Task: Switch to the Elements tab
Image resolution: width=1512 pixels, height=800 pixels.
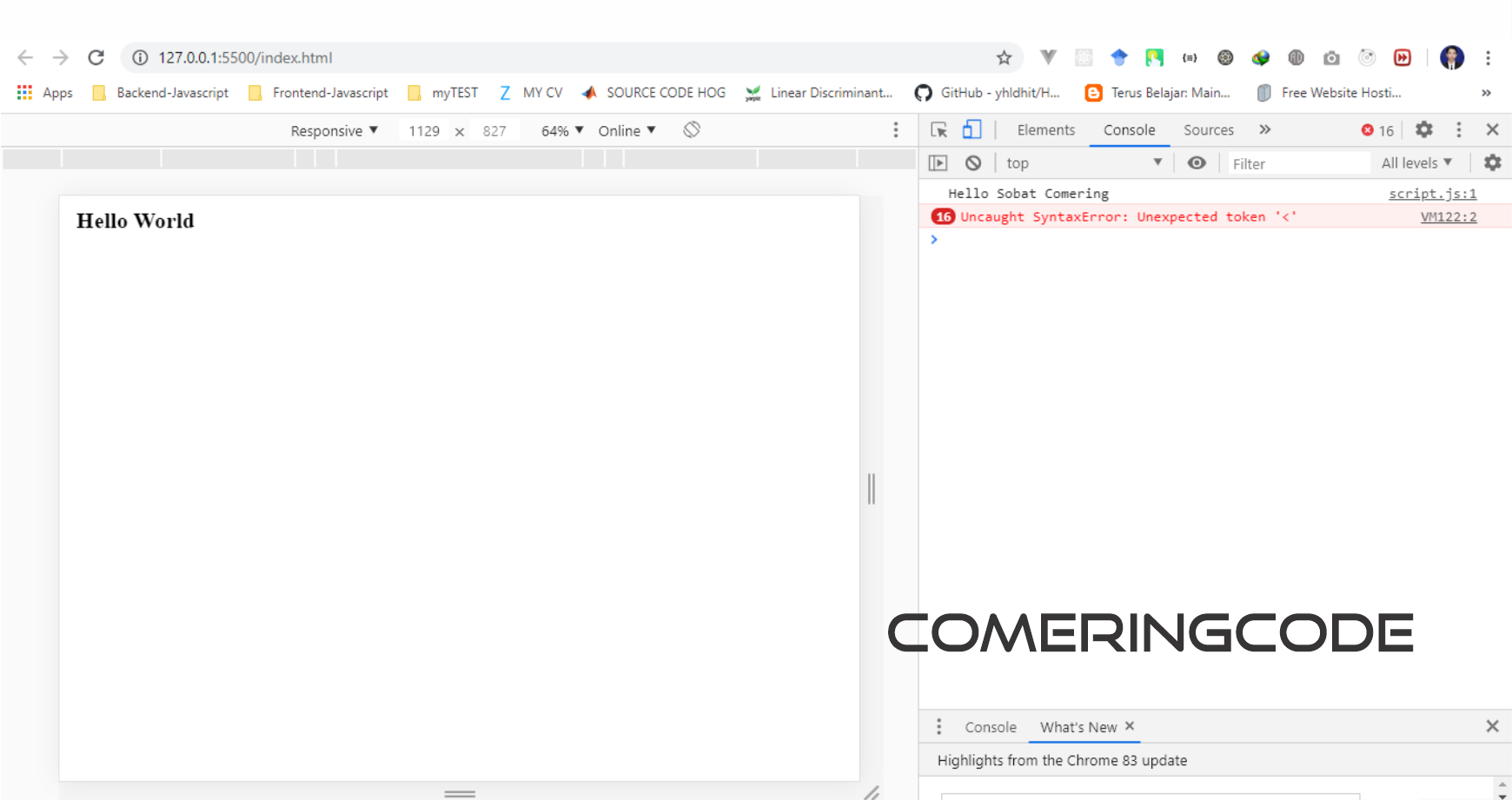Action: pyautogui.click(x=1046, y=129)
